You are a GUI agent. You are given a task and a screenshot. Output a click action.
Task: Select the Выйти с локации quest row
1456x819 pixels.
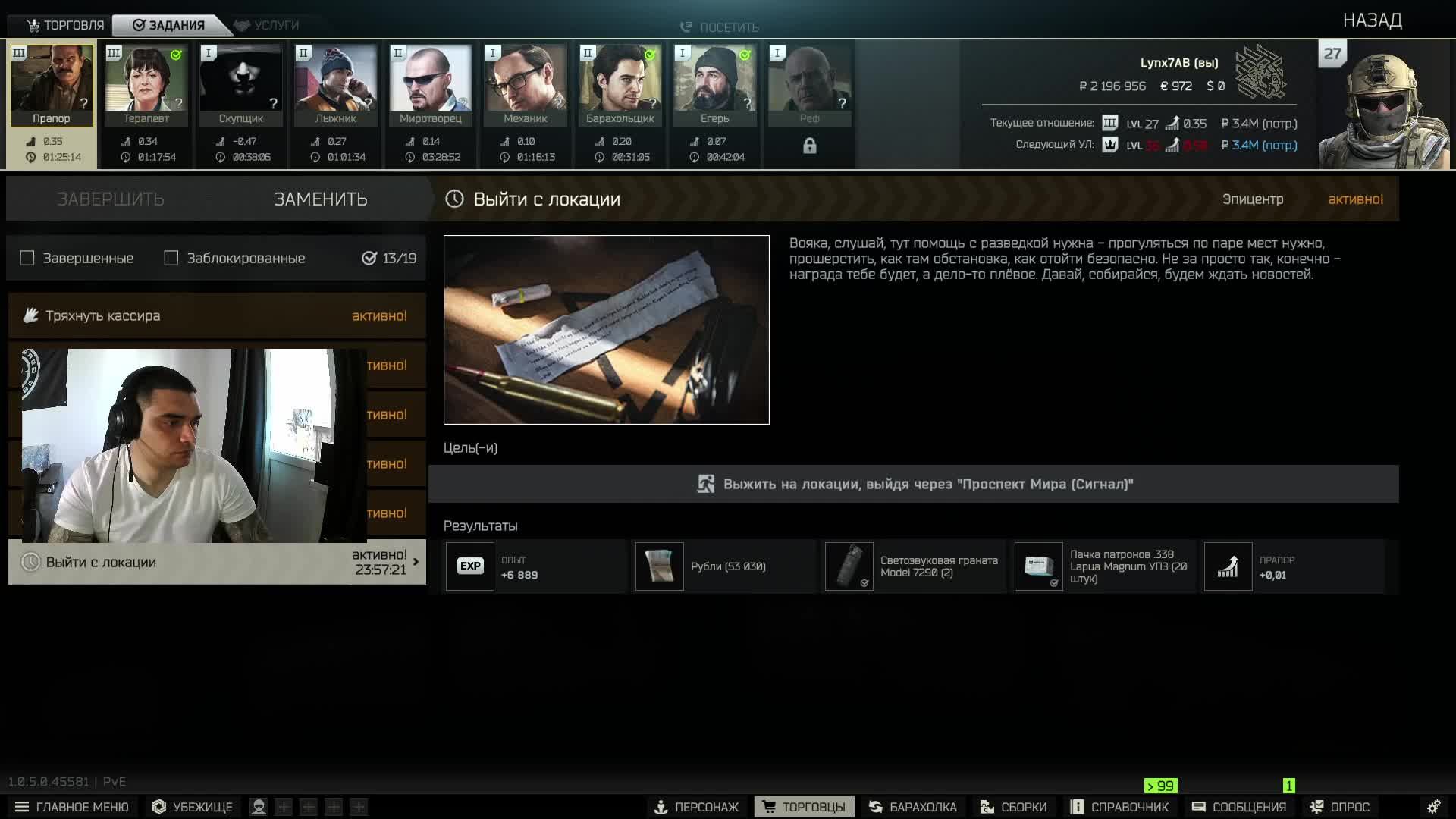[217, 562]
